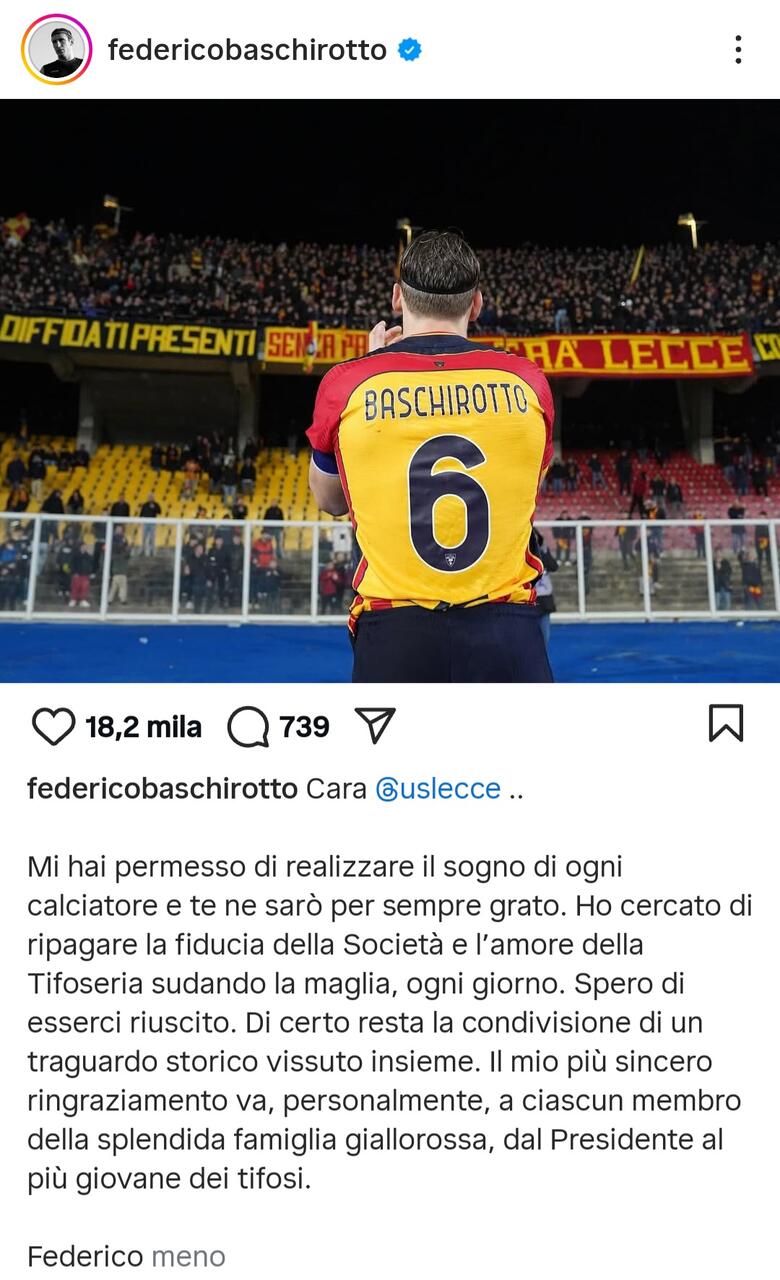Open federicobaschirotto username in header
Screen dimensions: 780x1280
click(x=247, y=49)
